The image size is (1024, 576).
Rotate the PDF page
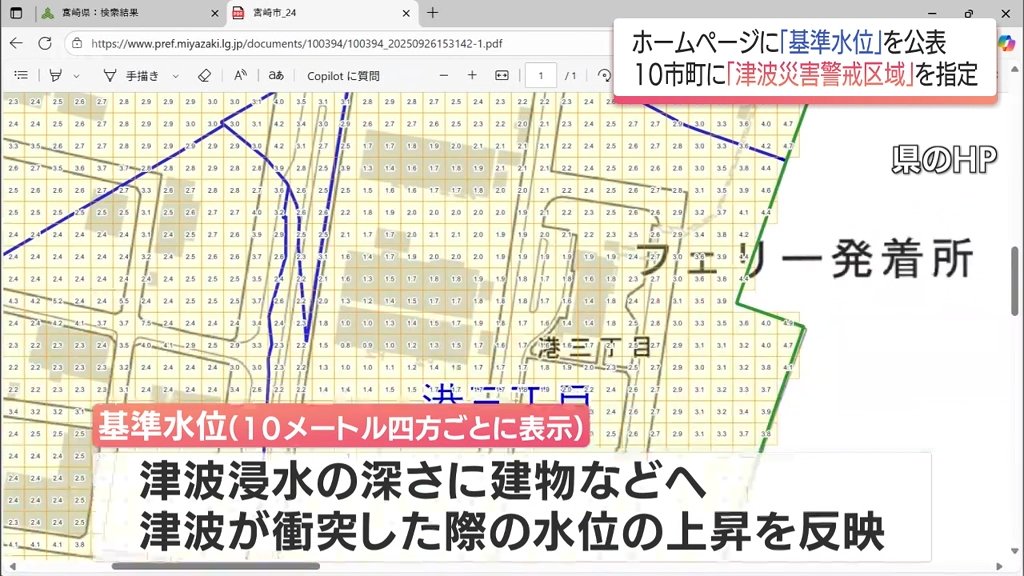pos(603,75)
